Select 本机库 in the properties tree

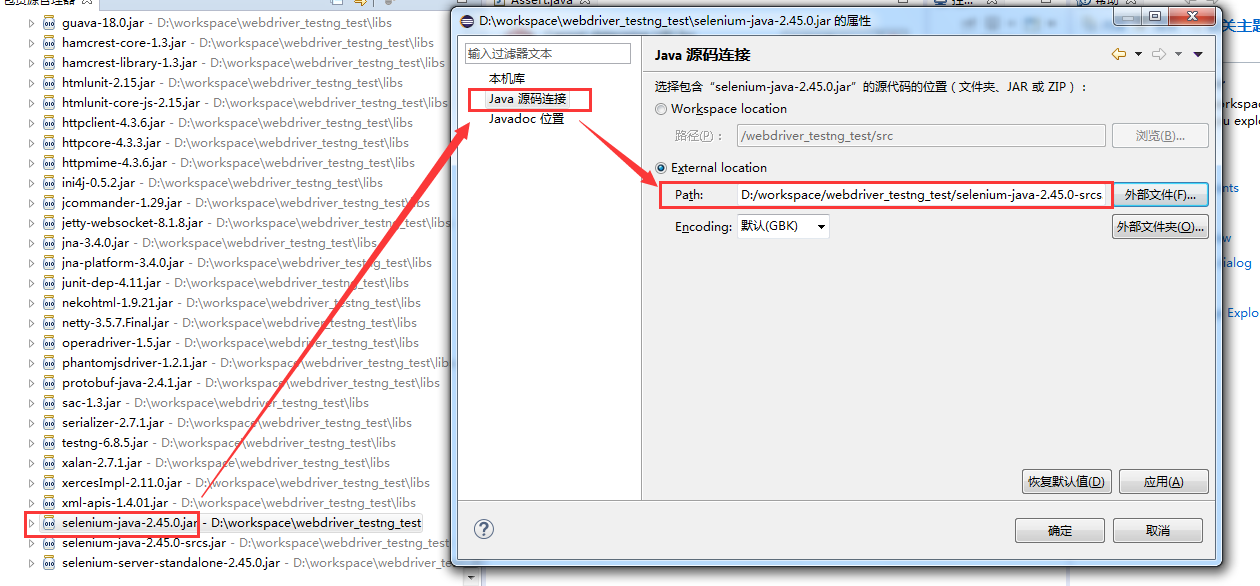click(x=507, y=78)
